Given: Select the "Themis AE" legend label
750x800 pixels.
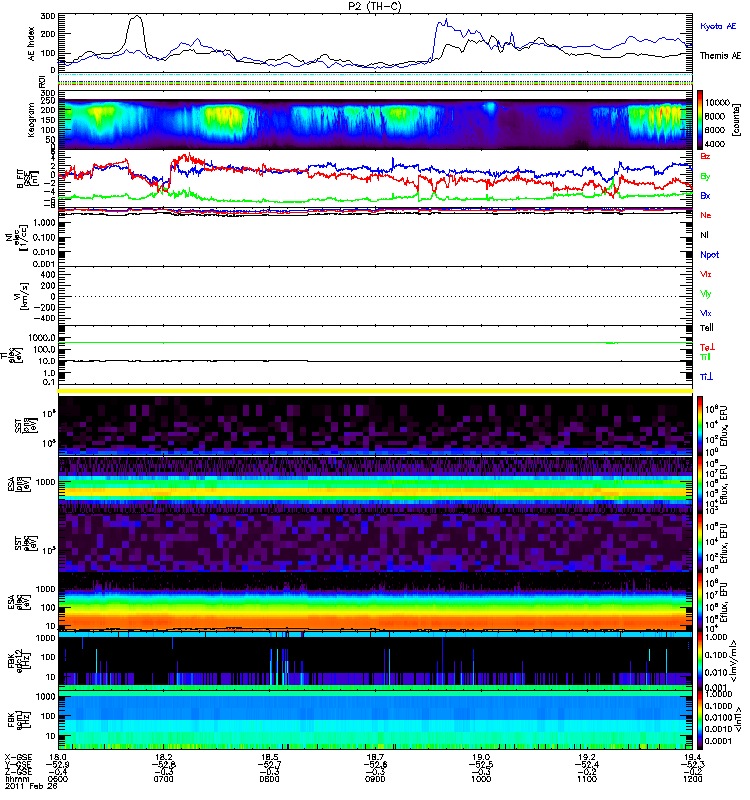Looking at the screenshot, I should pyautogui.click(x=720, y=56).
